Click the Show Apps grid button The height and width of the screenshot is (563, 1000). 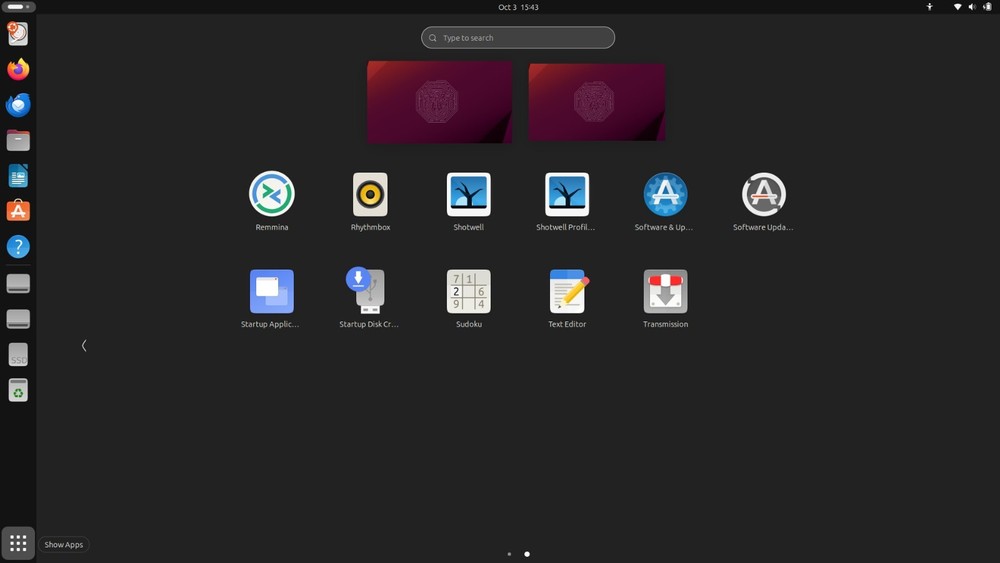18,543
